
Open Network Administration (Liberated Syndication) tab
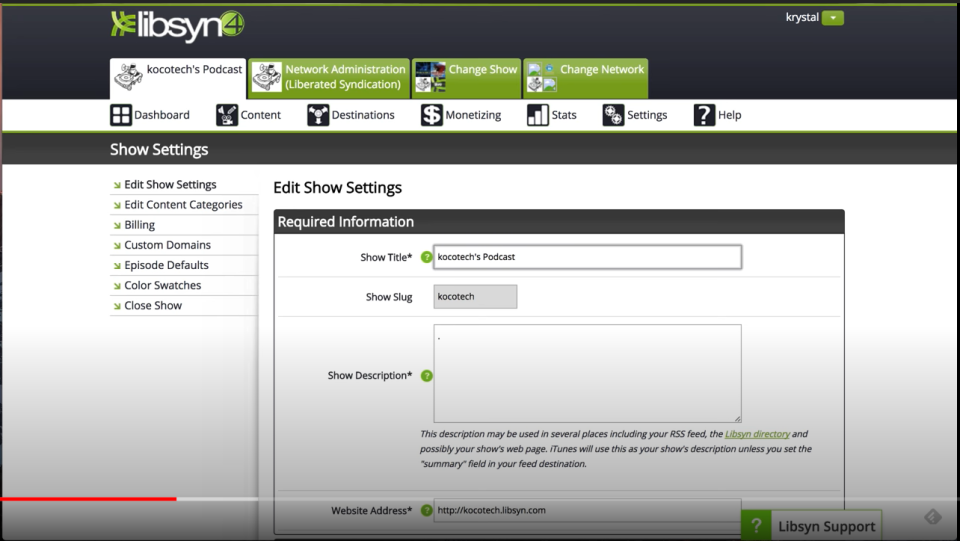point(329,78)
